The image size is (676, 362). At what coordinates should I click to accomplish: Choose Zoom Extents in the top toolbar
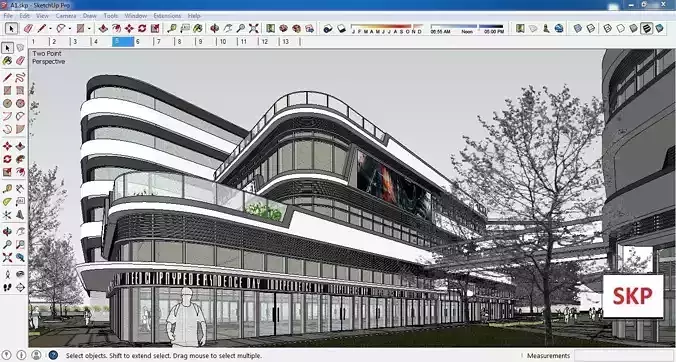pyautogui.click(x=254, y=28)
